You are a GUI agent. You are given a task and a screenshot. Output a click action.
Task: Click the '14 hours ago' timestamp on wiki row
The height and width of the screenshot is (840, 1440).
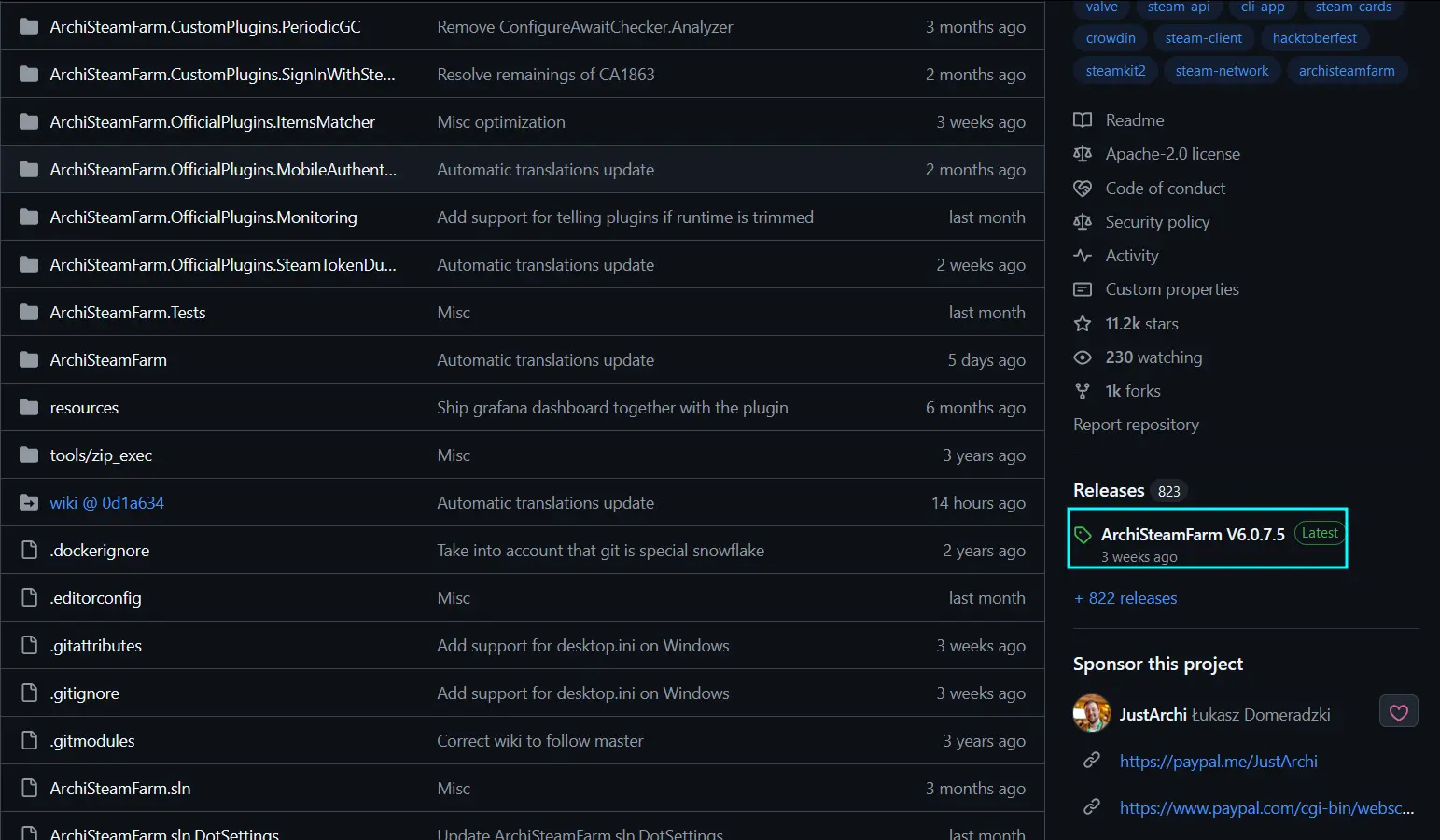pyautogui.click(x=978, y=503)
